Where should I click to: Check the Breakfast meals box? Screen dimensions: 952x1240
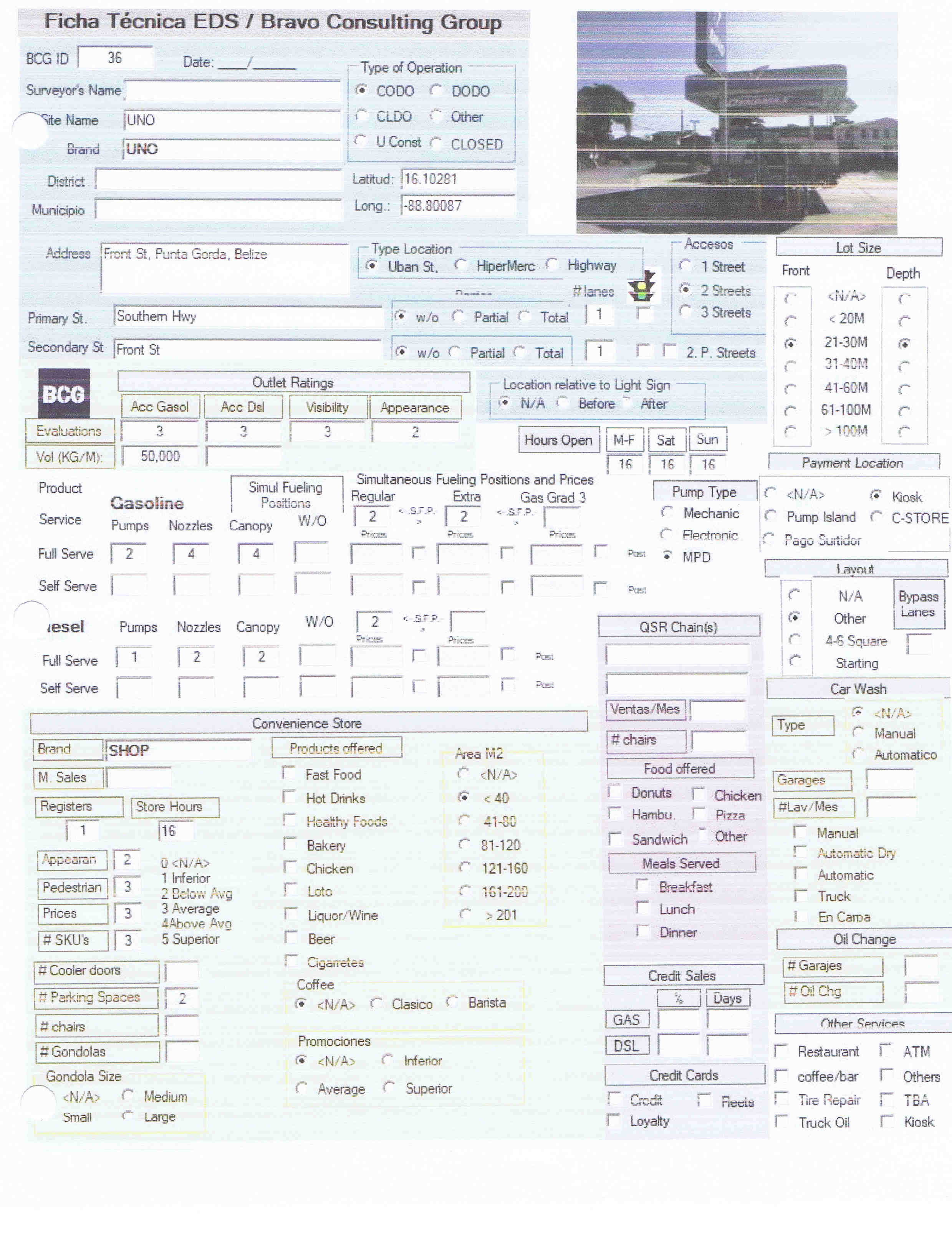coord(642,886)
